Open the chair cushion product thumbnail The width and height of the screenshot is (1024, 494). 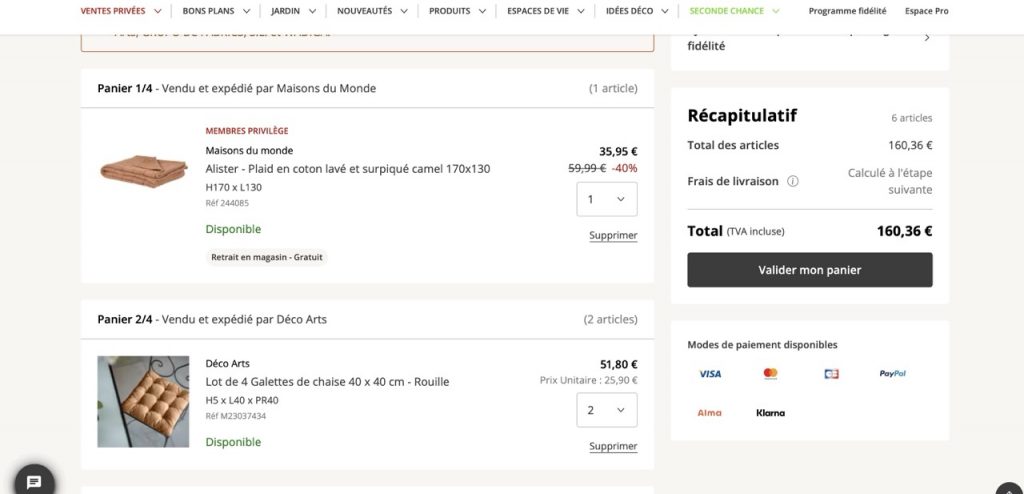(143, 402)
